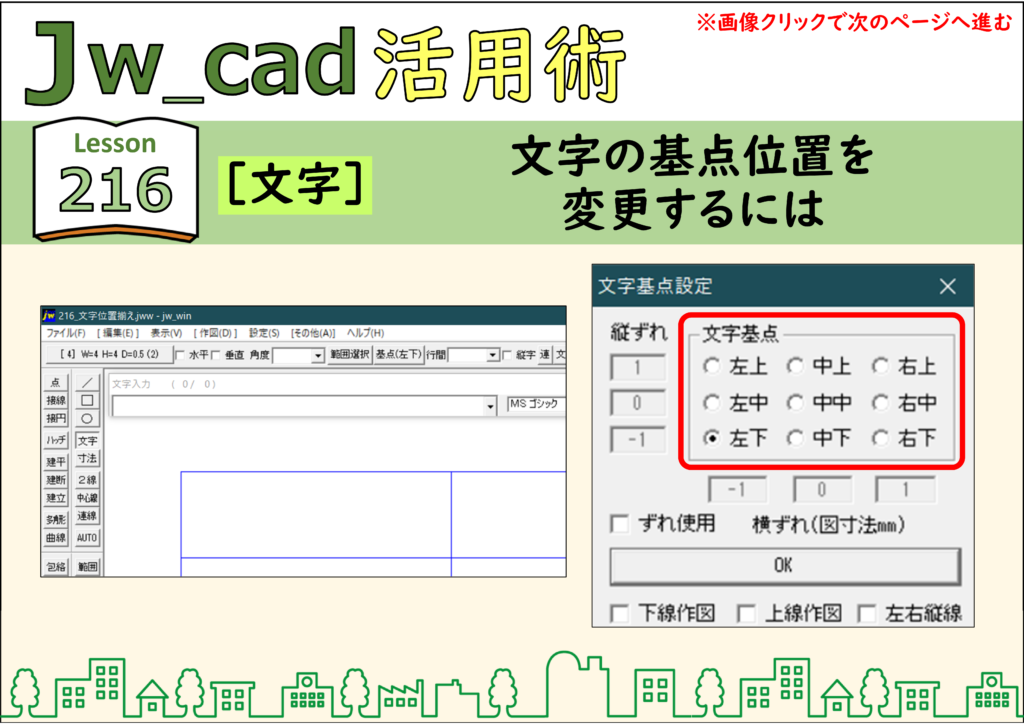This screenshot has height=724, width=1024.
Task: Select the circle tool with ○ icon
Action: (x=87, y=418)
